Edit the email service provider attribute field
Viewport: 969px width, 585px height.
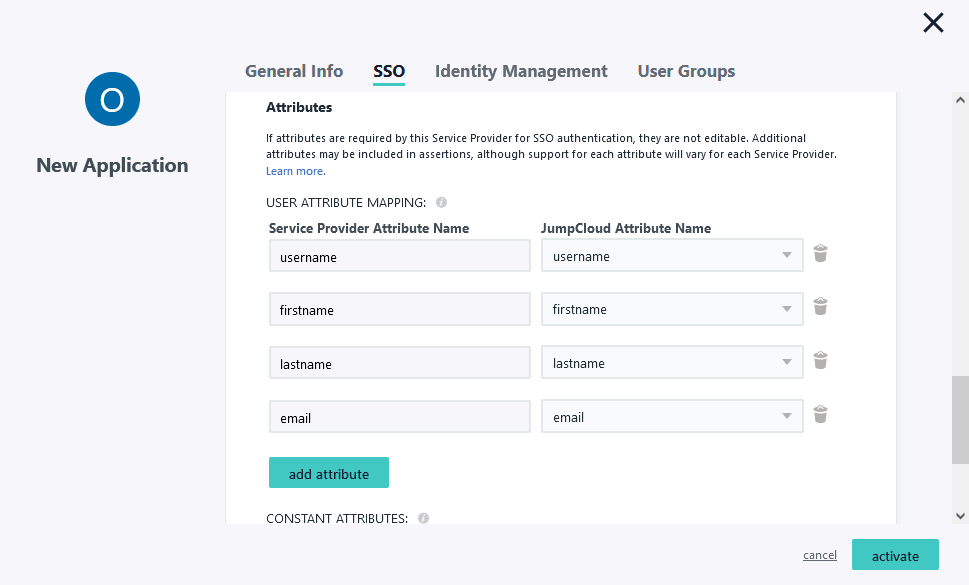[400, 416]
